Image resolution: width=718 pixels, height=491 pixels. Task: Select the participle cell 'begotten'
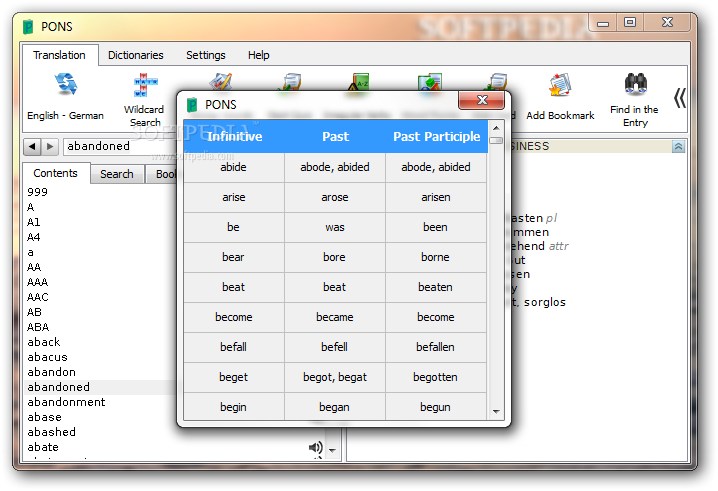coord(436,377)
